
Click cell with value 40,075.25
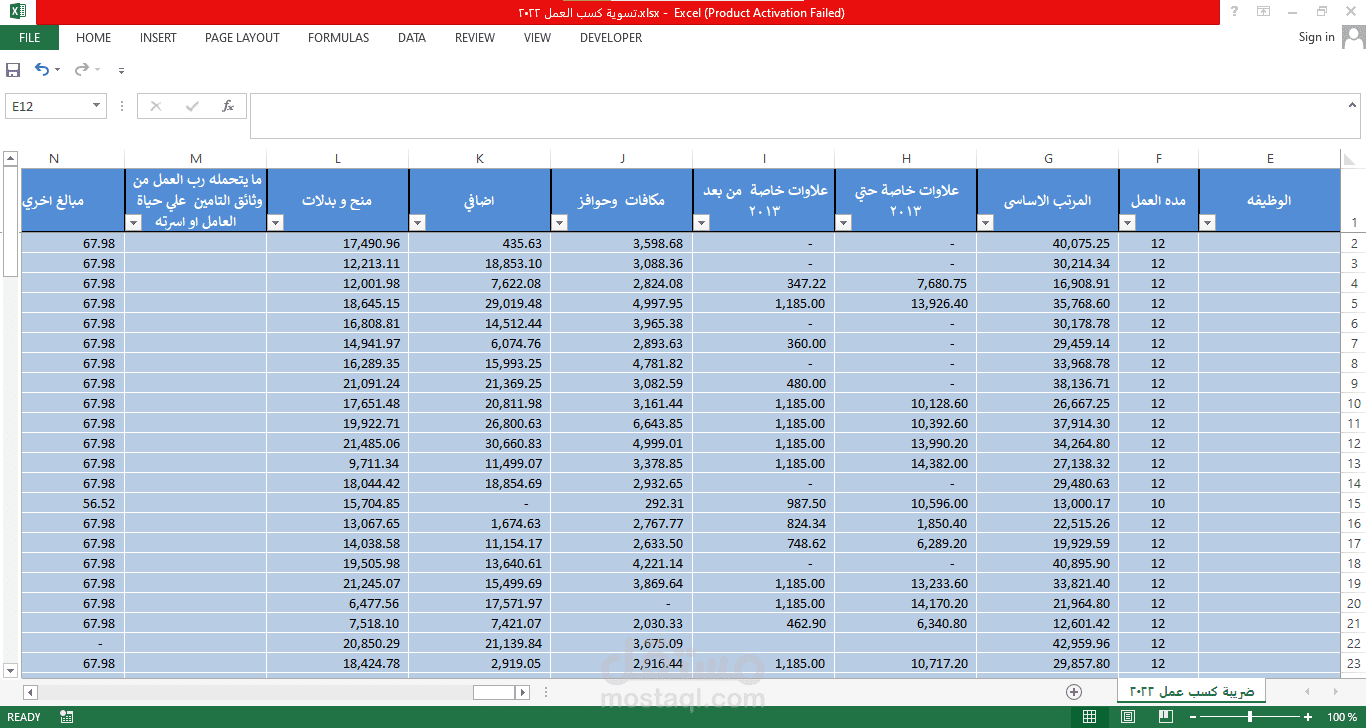pyautogui.click(x=1048, y=243)
